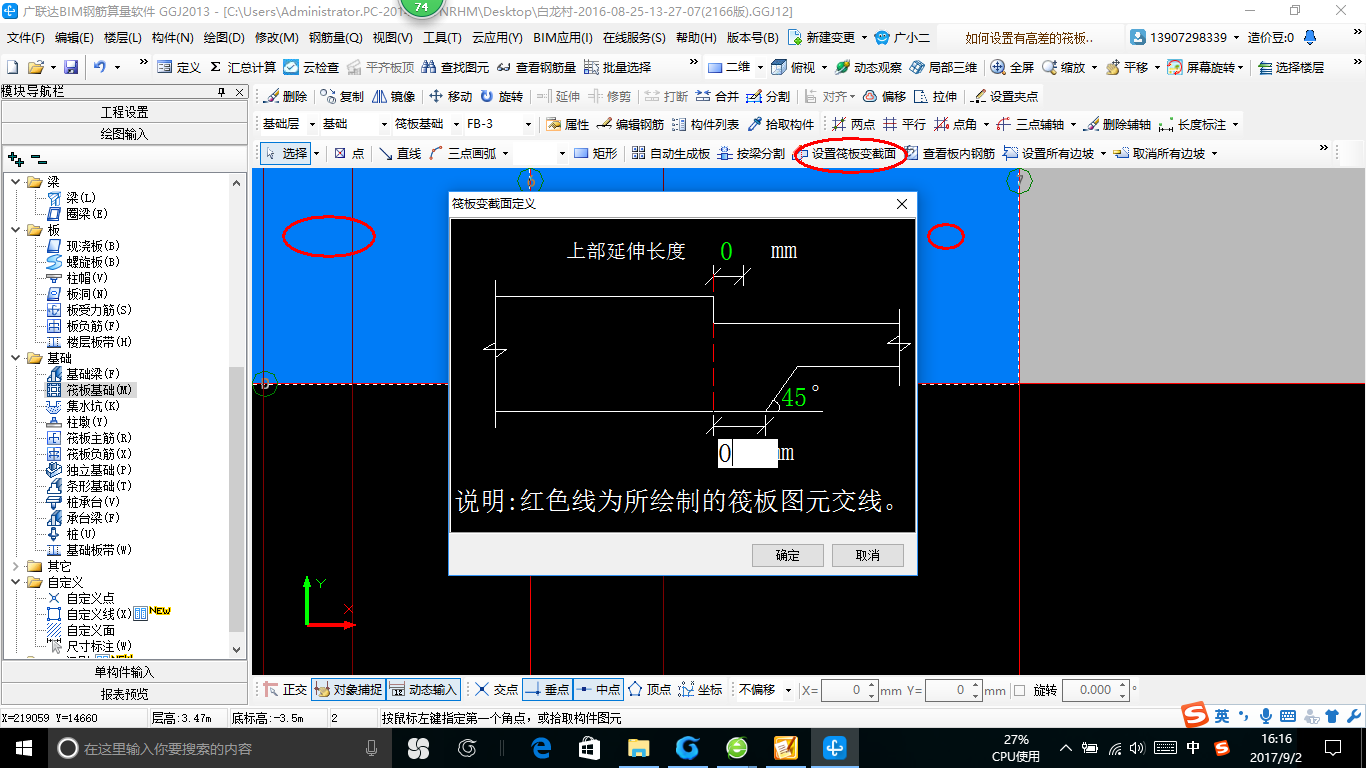
Task: Toggle 正交 orthogonal mode
Action: click(x=286, y=690)
